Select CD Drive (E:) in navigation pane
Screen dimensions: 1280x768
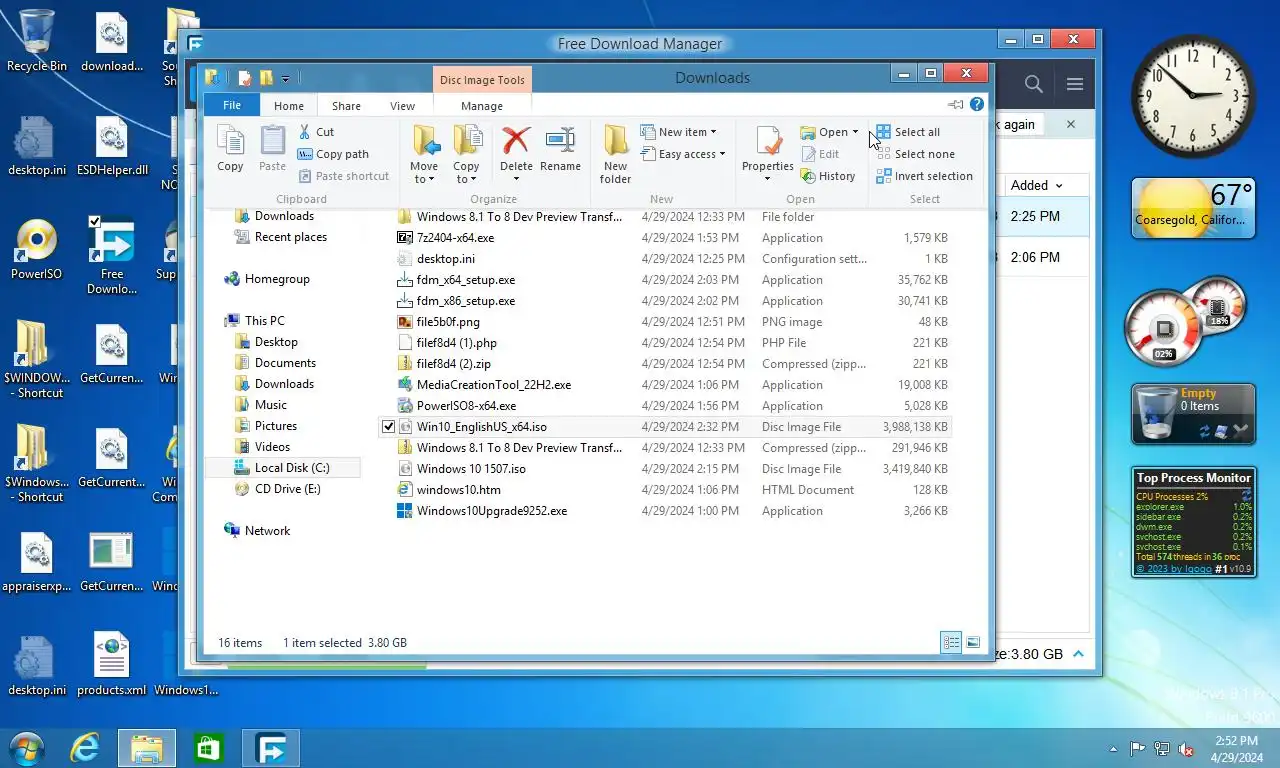tap(279, 489)
